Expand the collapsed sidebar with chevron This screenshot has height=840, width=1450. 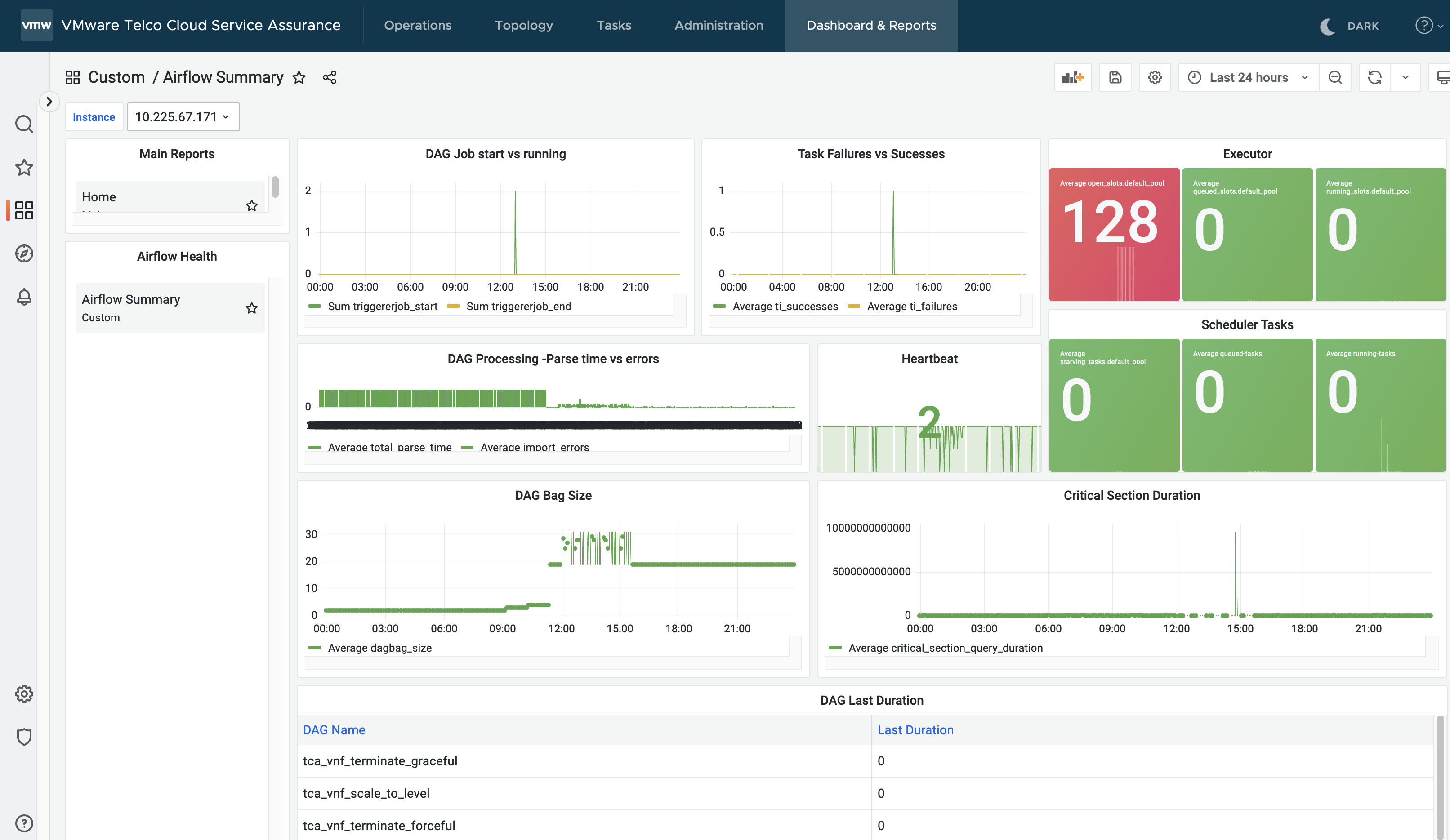coord(49,102)
